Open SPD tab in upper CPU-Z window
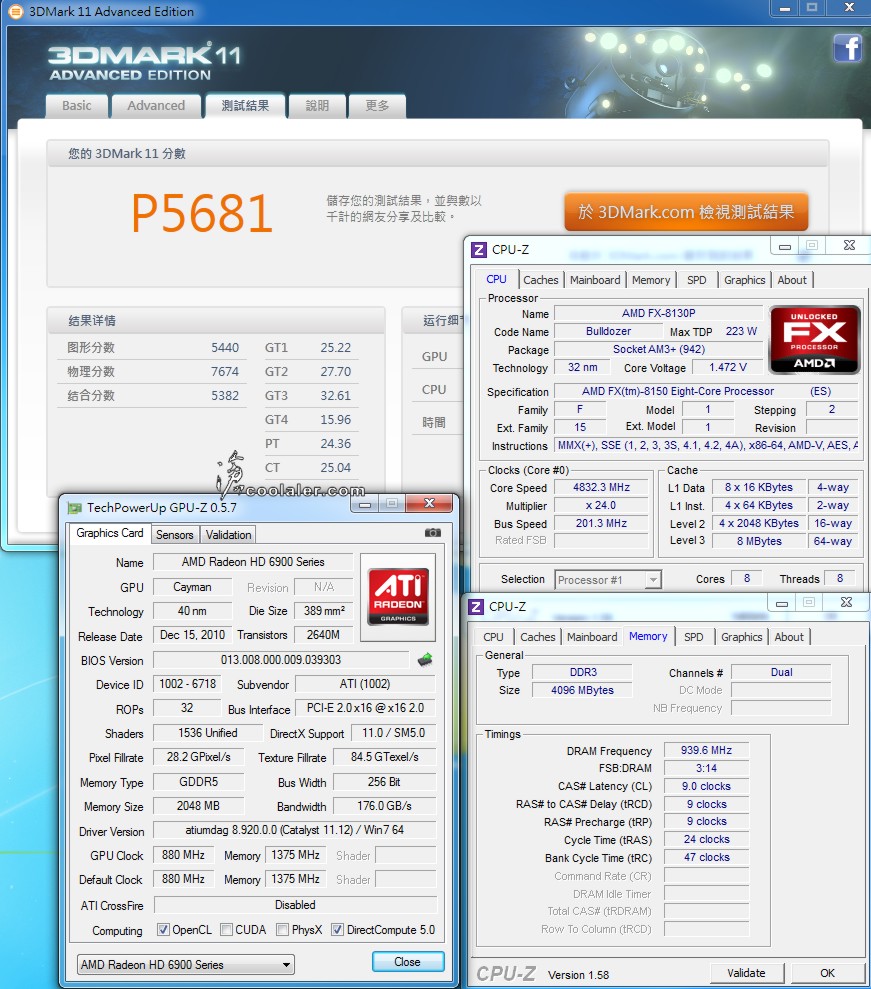871x989 pixels. coord(696,280)
